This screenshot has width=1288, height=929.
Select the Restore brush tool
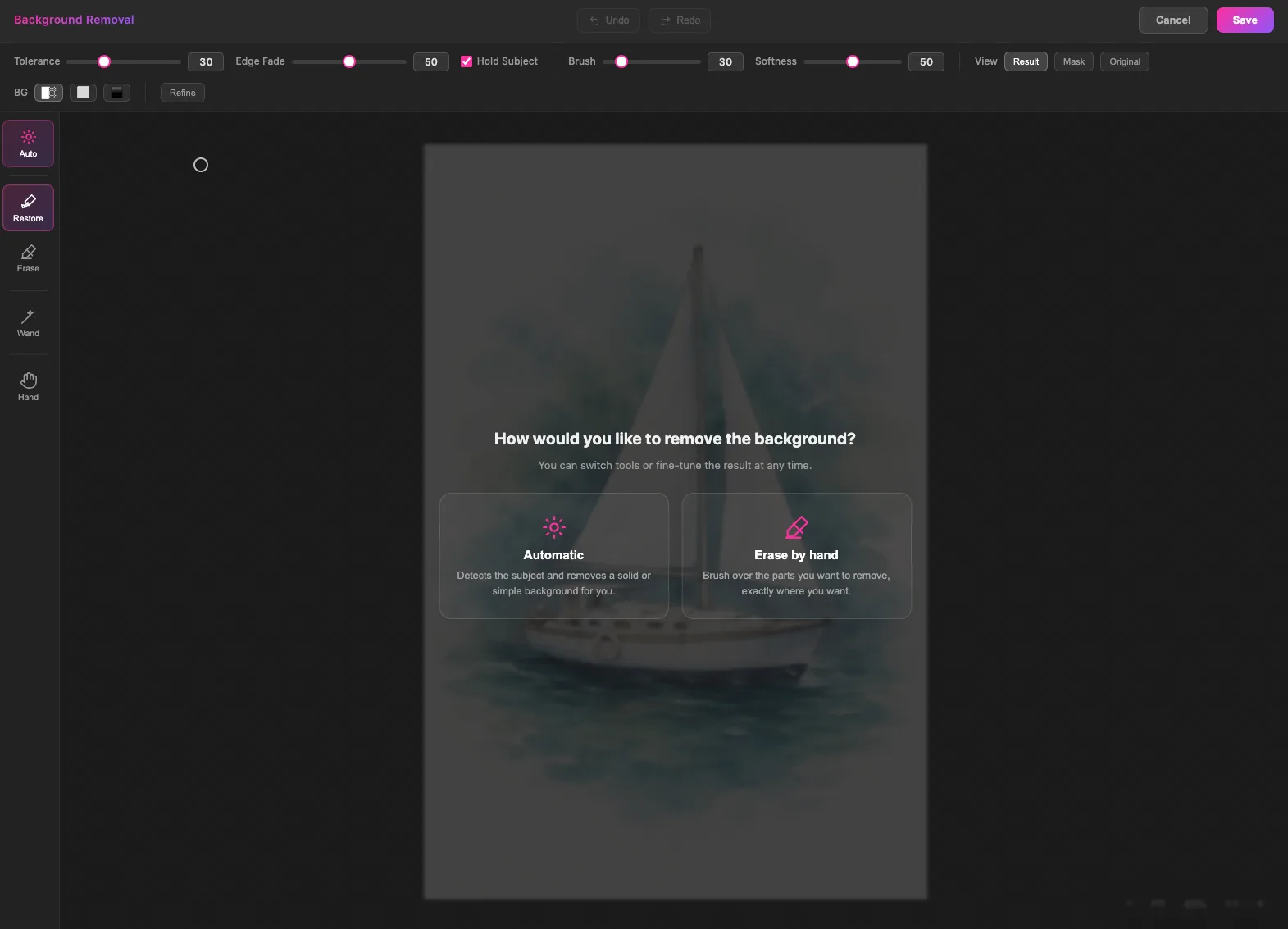pos(28,207)
